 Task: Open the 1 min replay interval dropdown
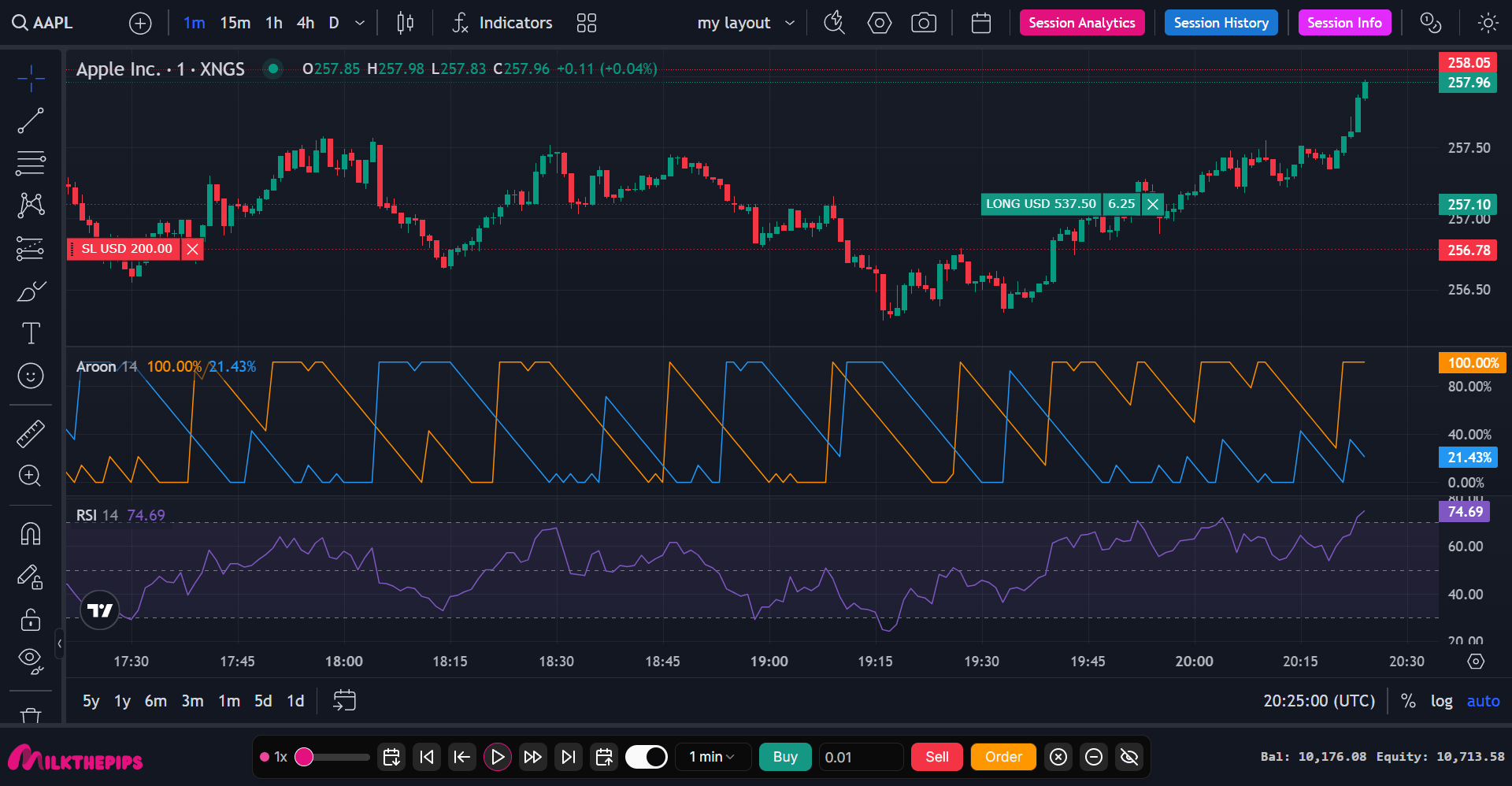point(713,756)
